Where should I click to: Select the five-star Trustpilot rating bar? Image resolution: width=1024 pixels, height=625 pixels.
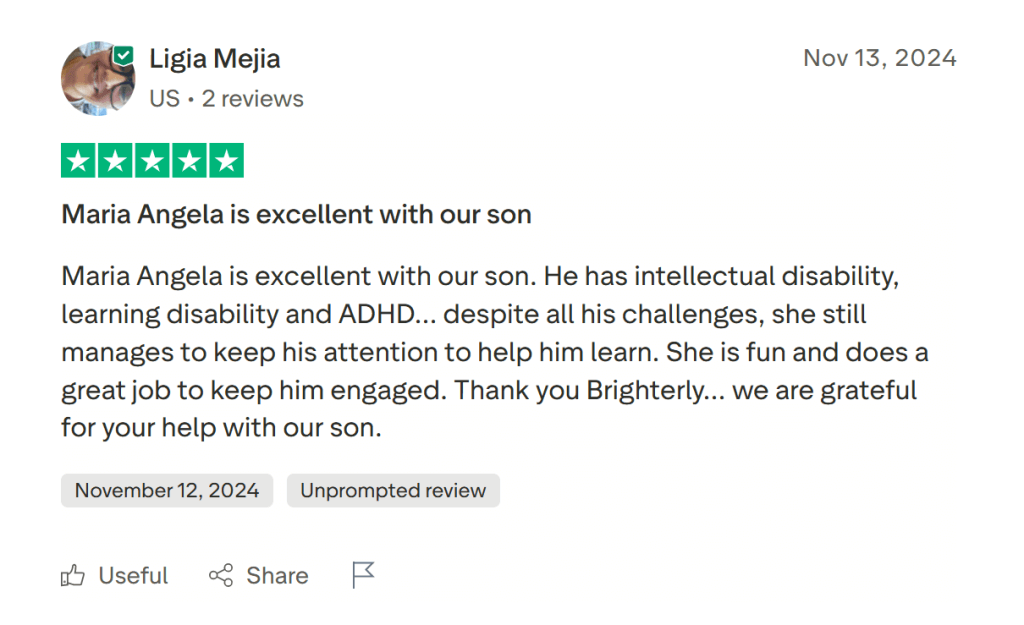point(152,159)
